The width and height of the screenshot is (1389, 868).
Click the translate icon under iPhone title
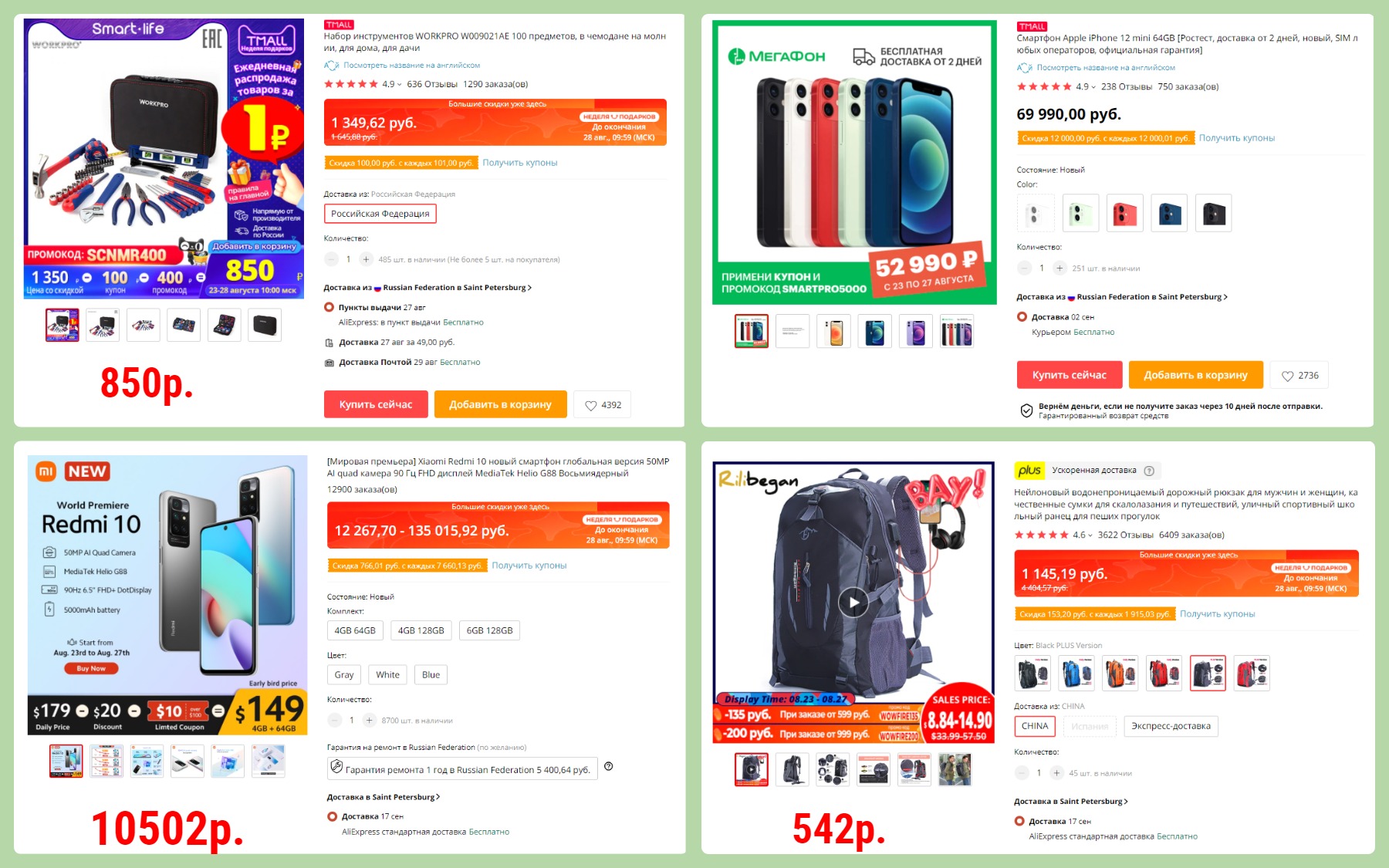click(1025, 68)
